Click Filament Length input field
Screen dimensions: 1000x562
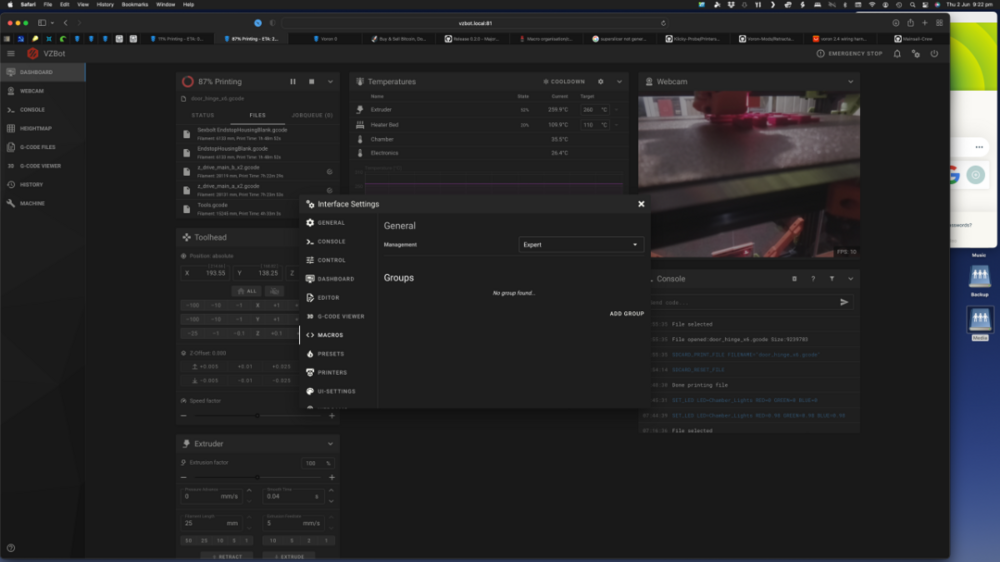(x=211, y=521)
